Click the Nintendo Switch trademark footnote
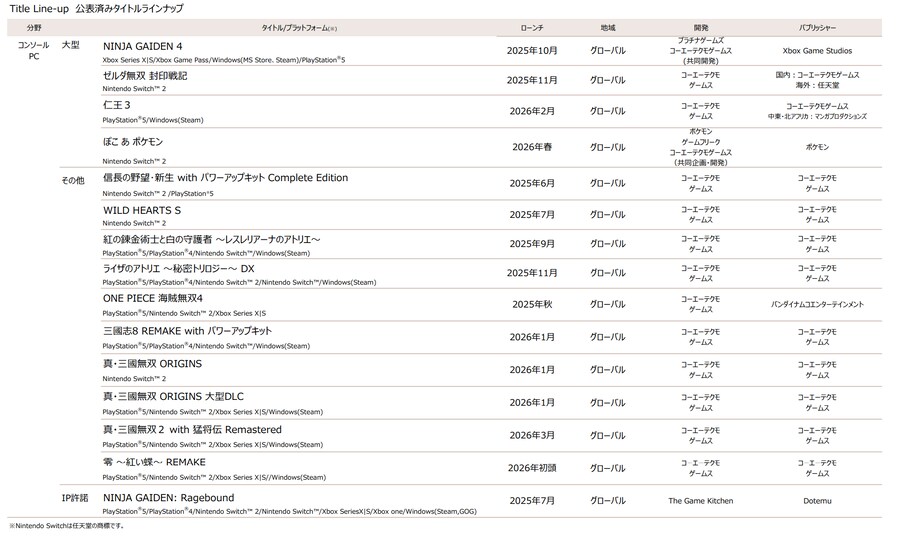The height and width of the screenshot is (542, 900). coord(67,525)
